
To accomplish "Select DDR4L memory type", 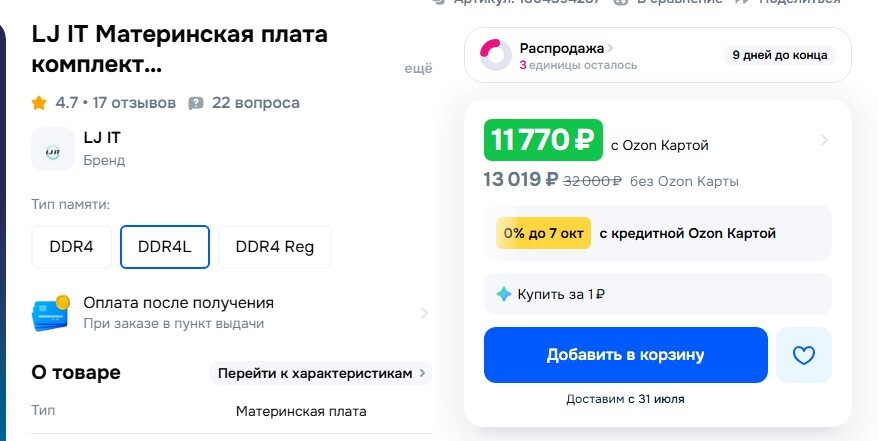I will pyautogui.click(x=165, y=247).
